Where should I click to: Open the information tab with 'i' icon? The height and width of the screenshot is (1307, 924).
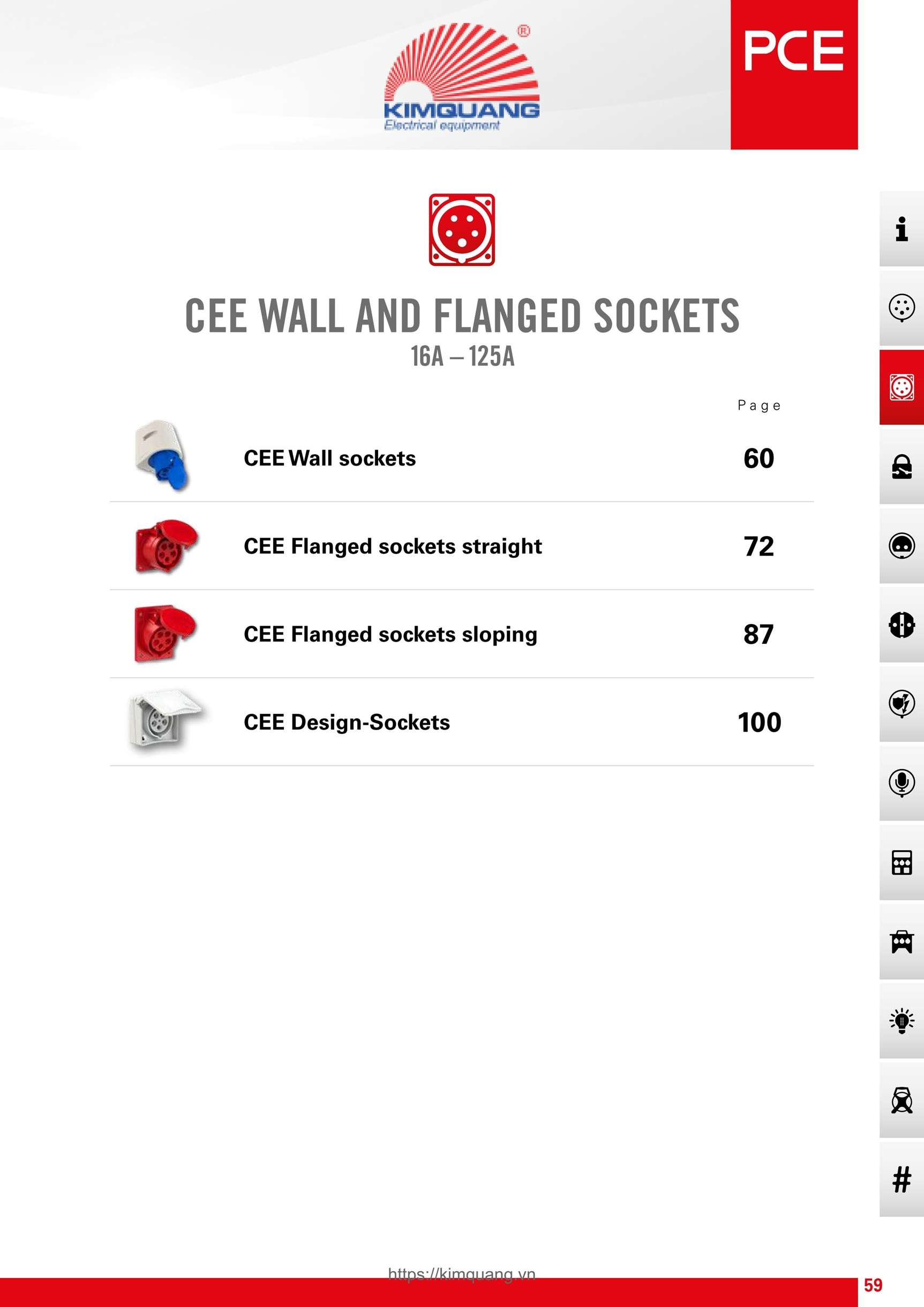click(x=901, y=229)
